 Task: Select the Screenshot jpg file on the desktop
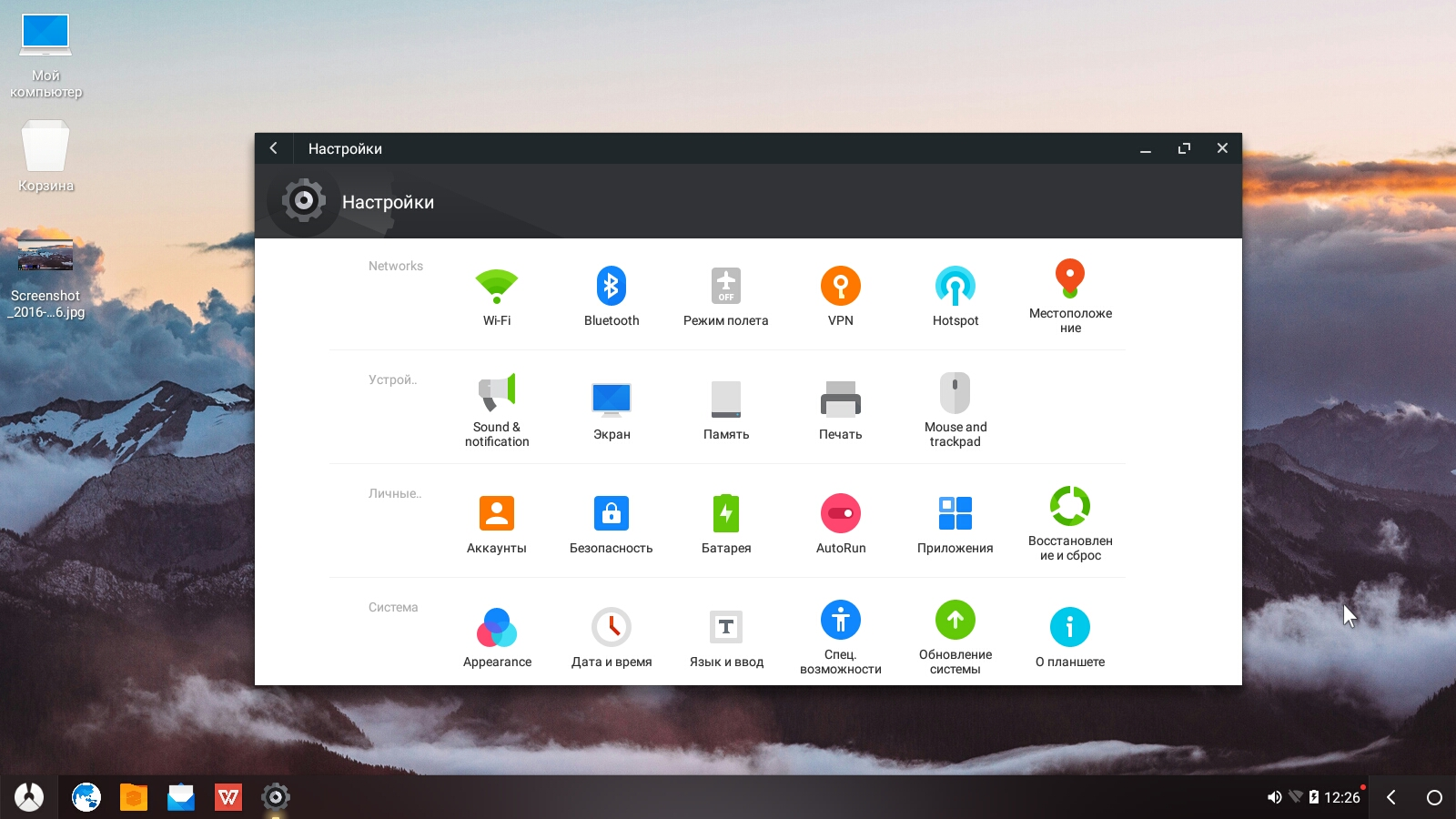[x=45, y=278]
